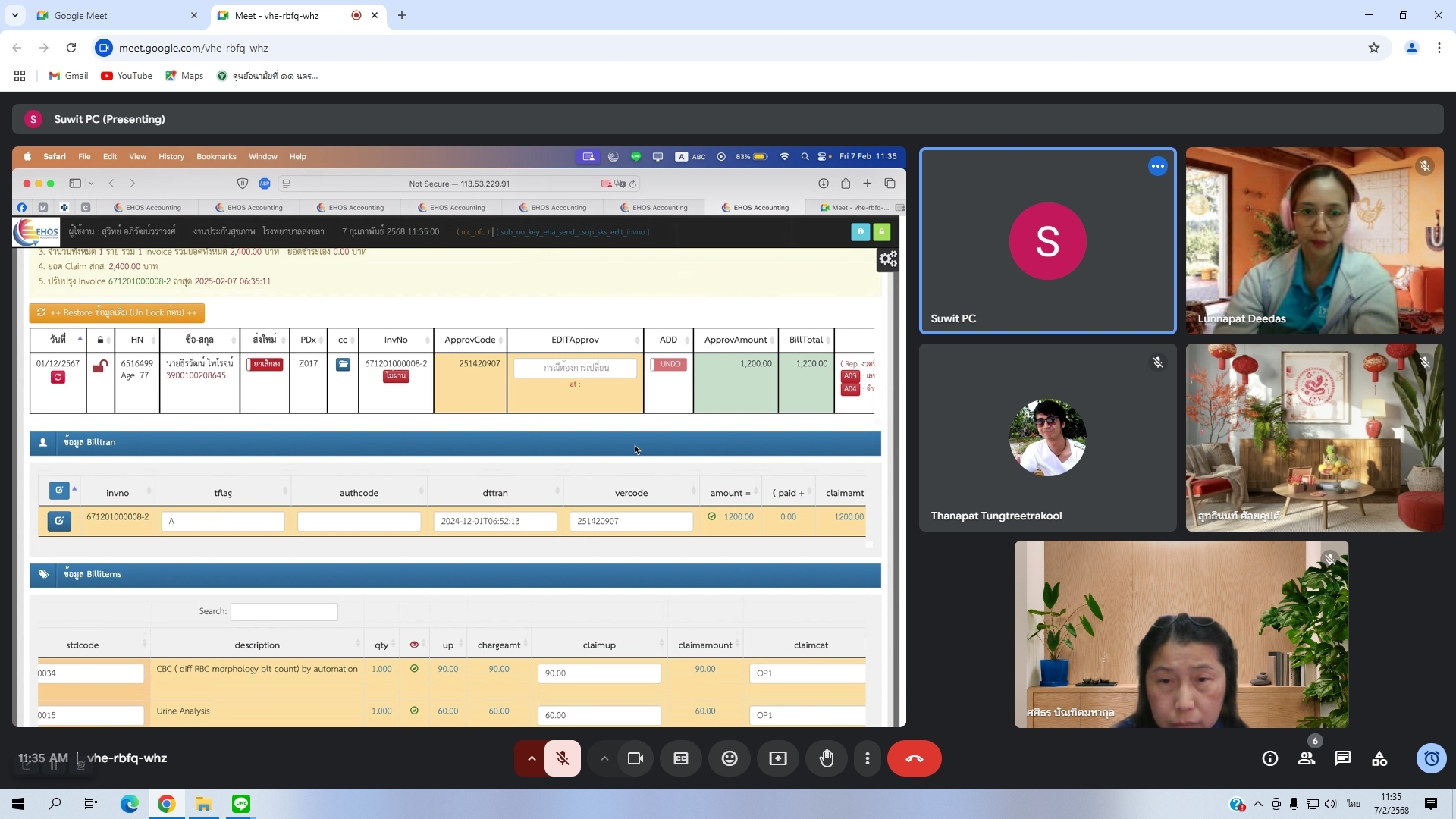The height and width of the screenshot is (819, 1456).
Task: Leave the call with red button
Action: tap(915, 758)
